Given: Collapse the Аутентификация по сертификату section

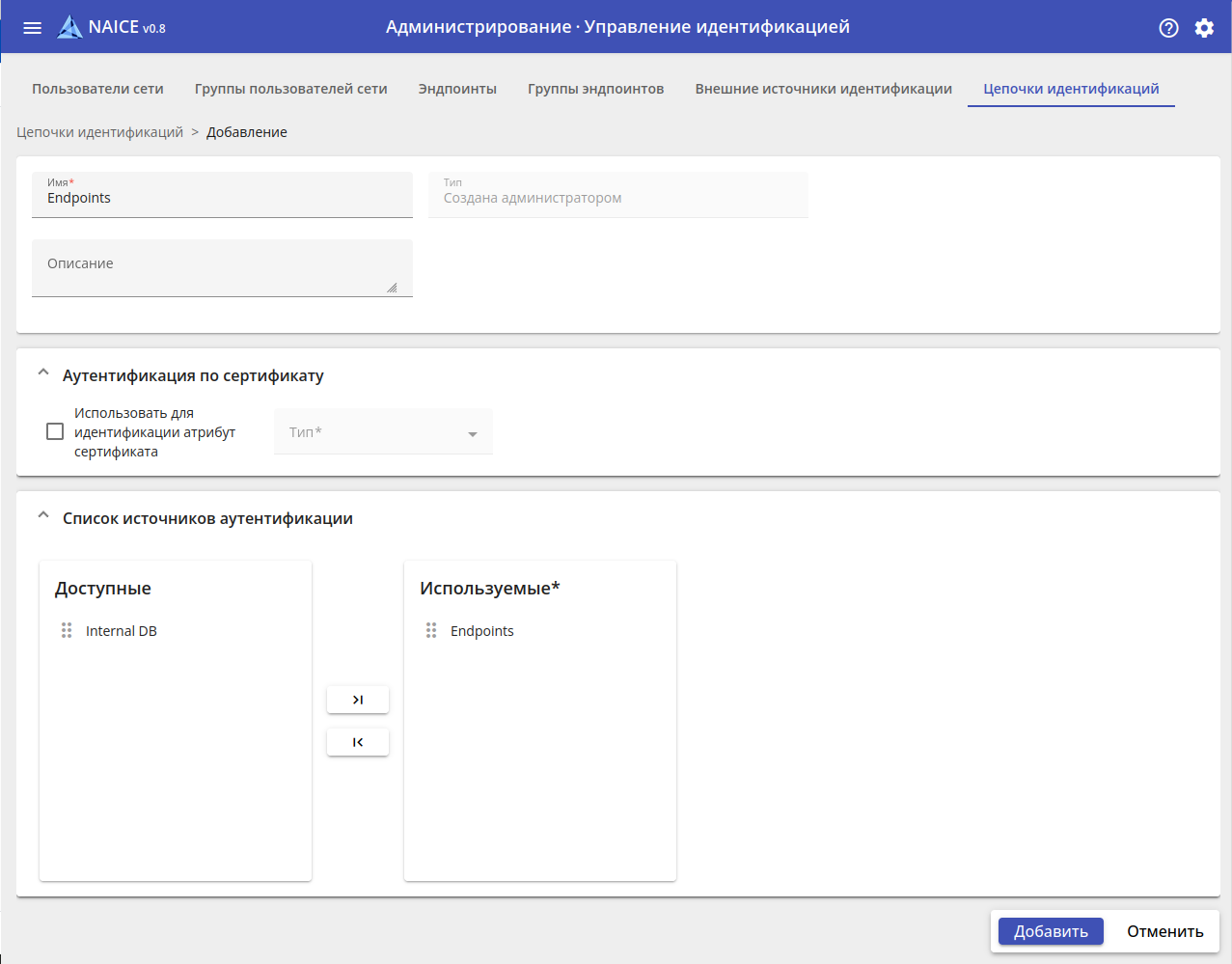Looking at the screenshot, I should 43,373.
